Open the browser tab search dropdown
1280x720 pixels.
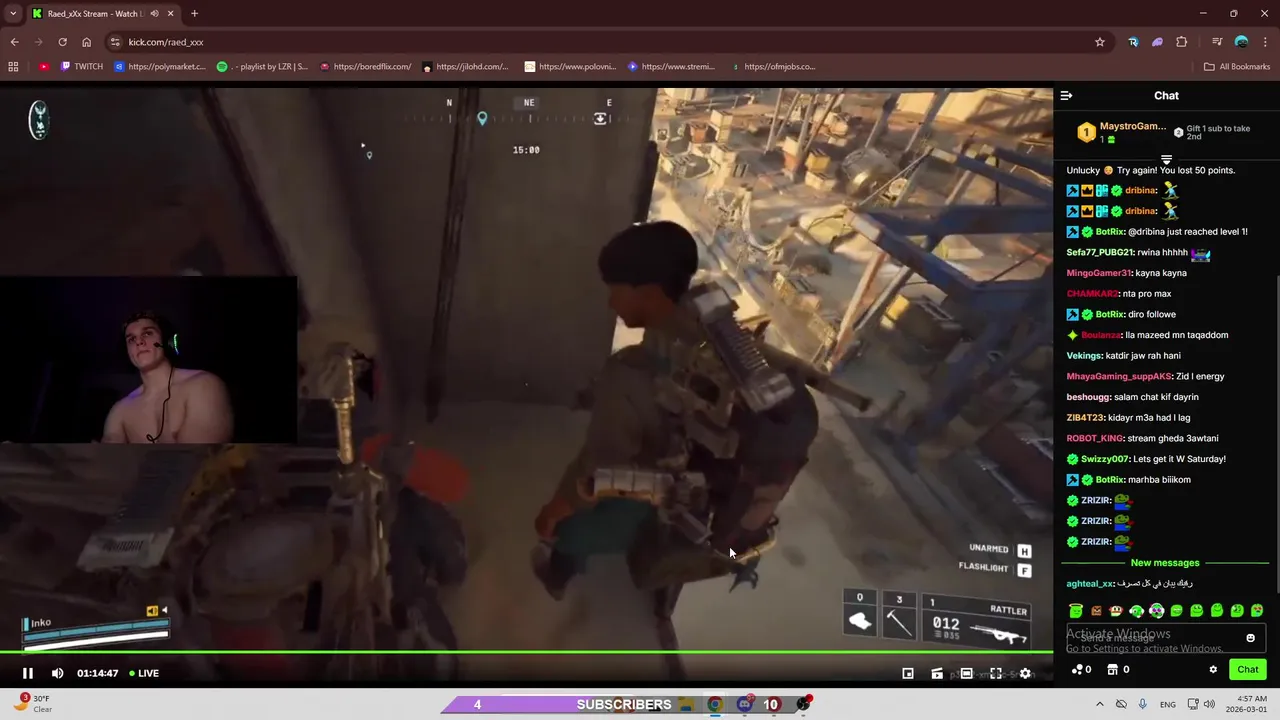coord(13,13)
